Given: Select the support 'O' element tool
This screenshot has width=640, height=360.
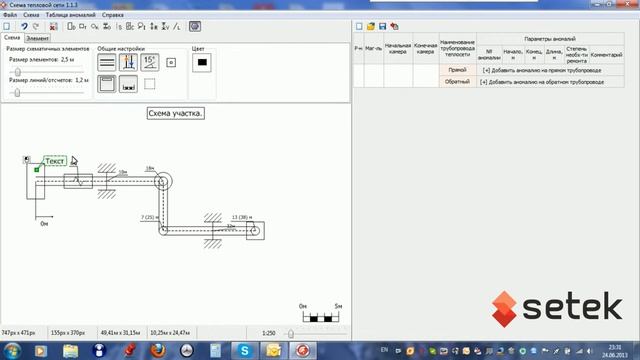Looking at the screenshot, I should [x=107, y=27].
